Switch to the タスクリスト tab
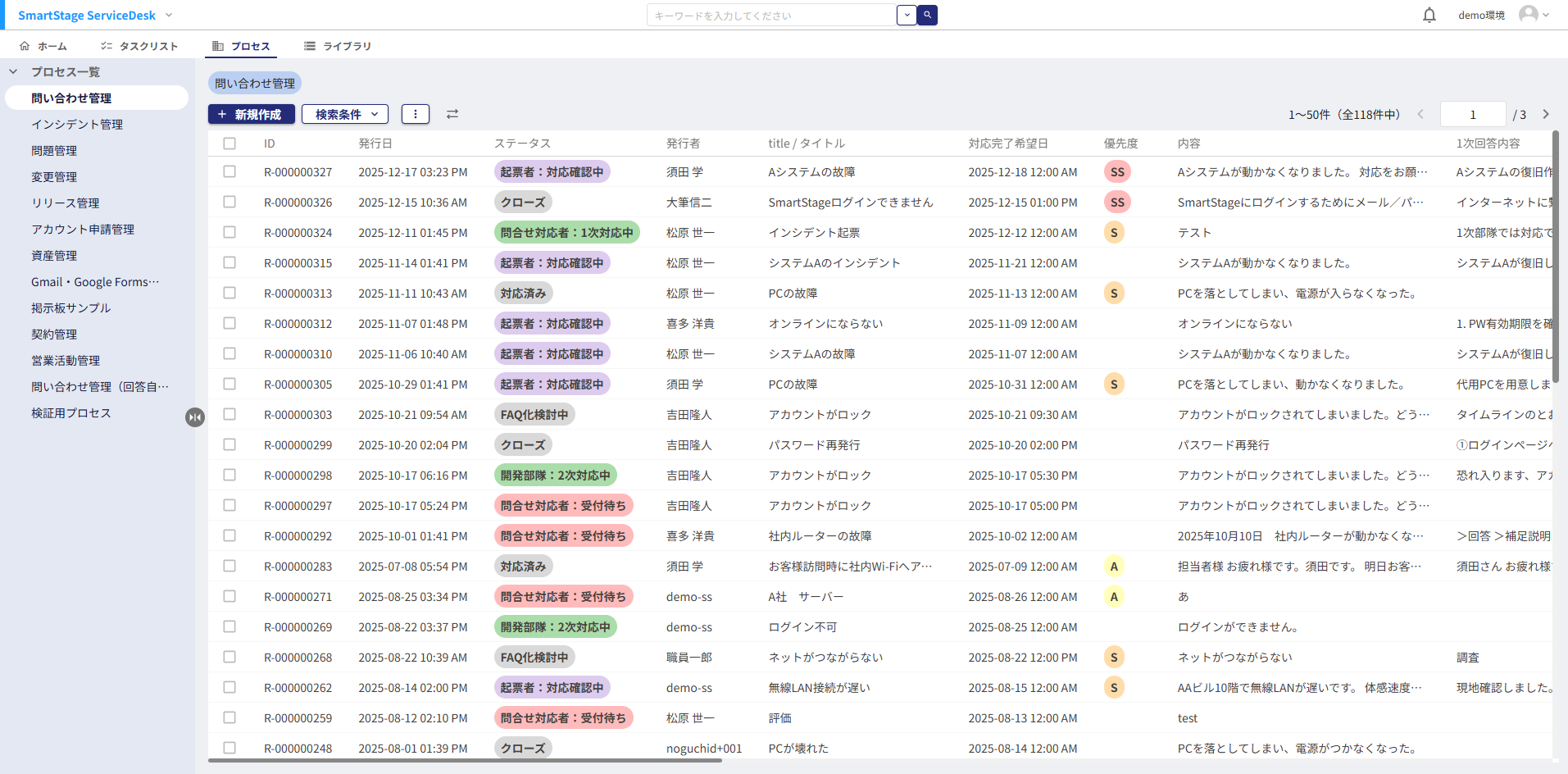This screenshot has height=774, width=1568. tap(139, 46)
